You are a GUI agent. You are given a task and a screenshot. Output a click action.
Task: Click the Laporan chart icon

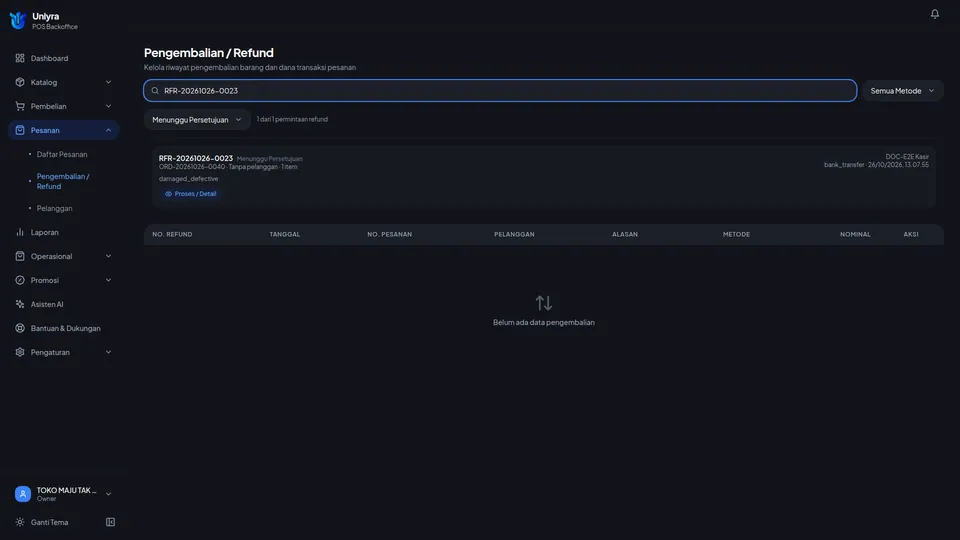click(x=20, y=232)
